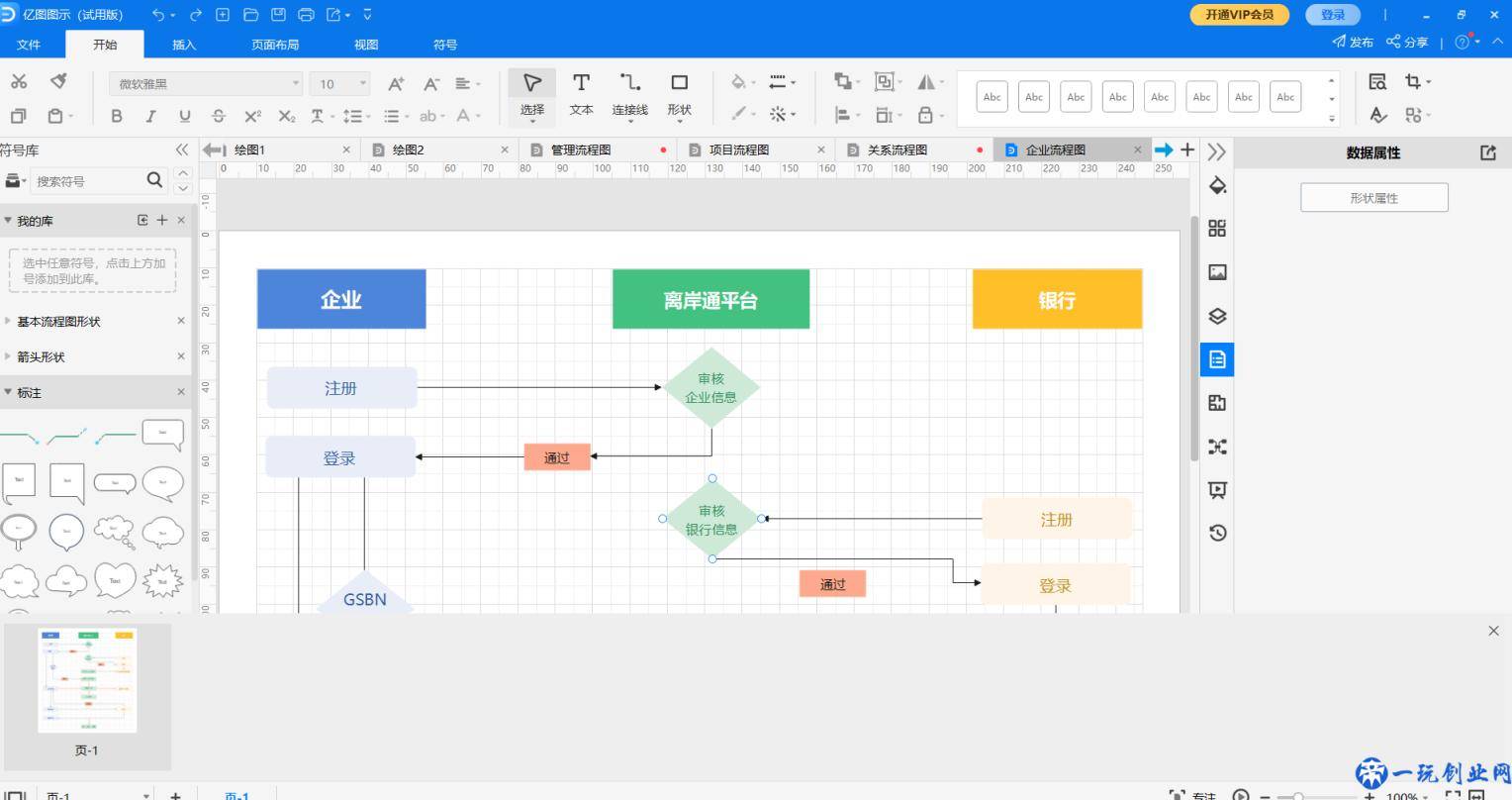Image resolution: width=1512 pixels, height=800 pixels.
Task: Open the font size 10 dropdown
Action: click(x=339, y=84)
